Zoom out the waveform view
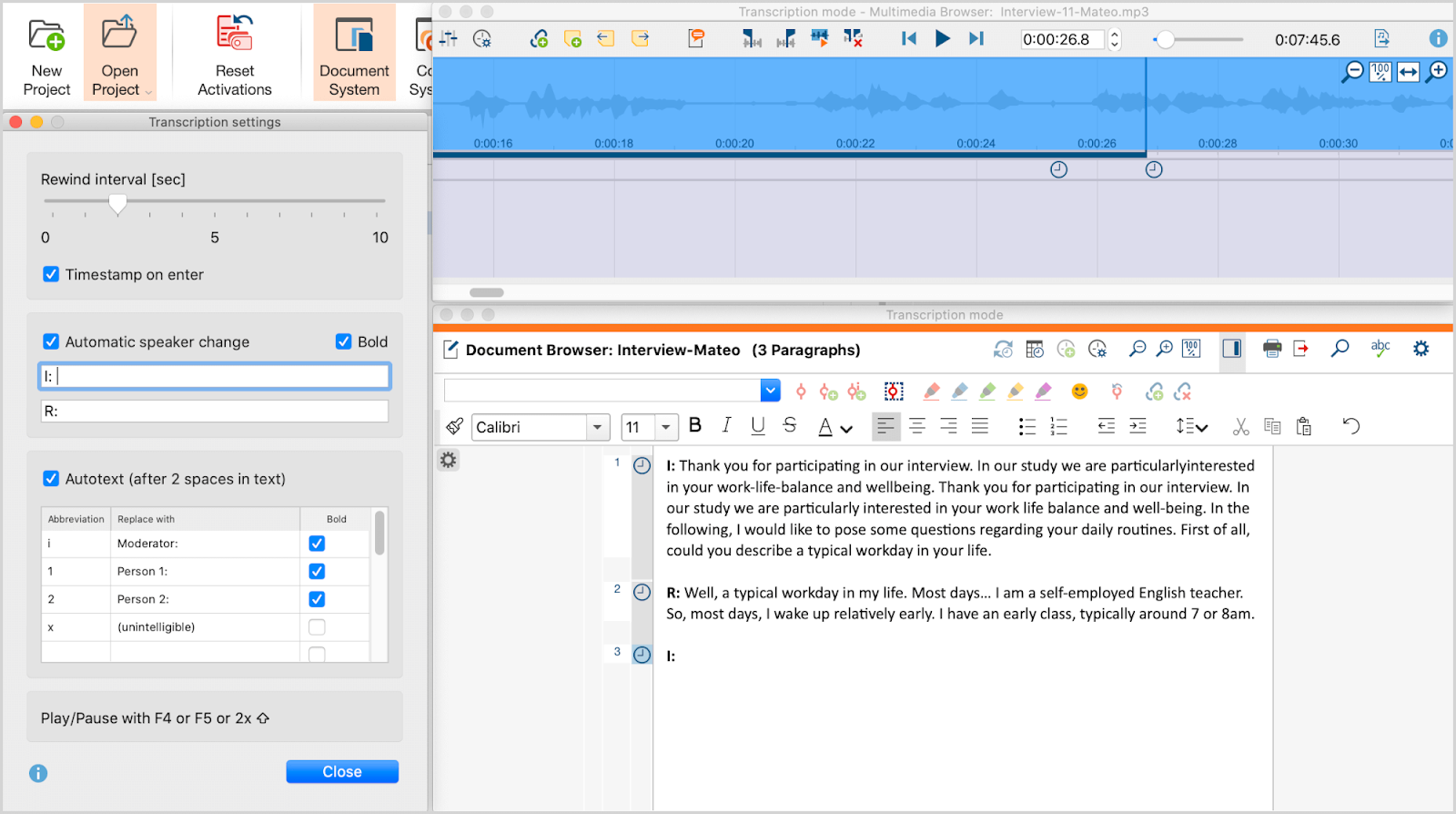Viewport: 1456px width, 814px height. click(x=1353, y=71)
